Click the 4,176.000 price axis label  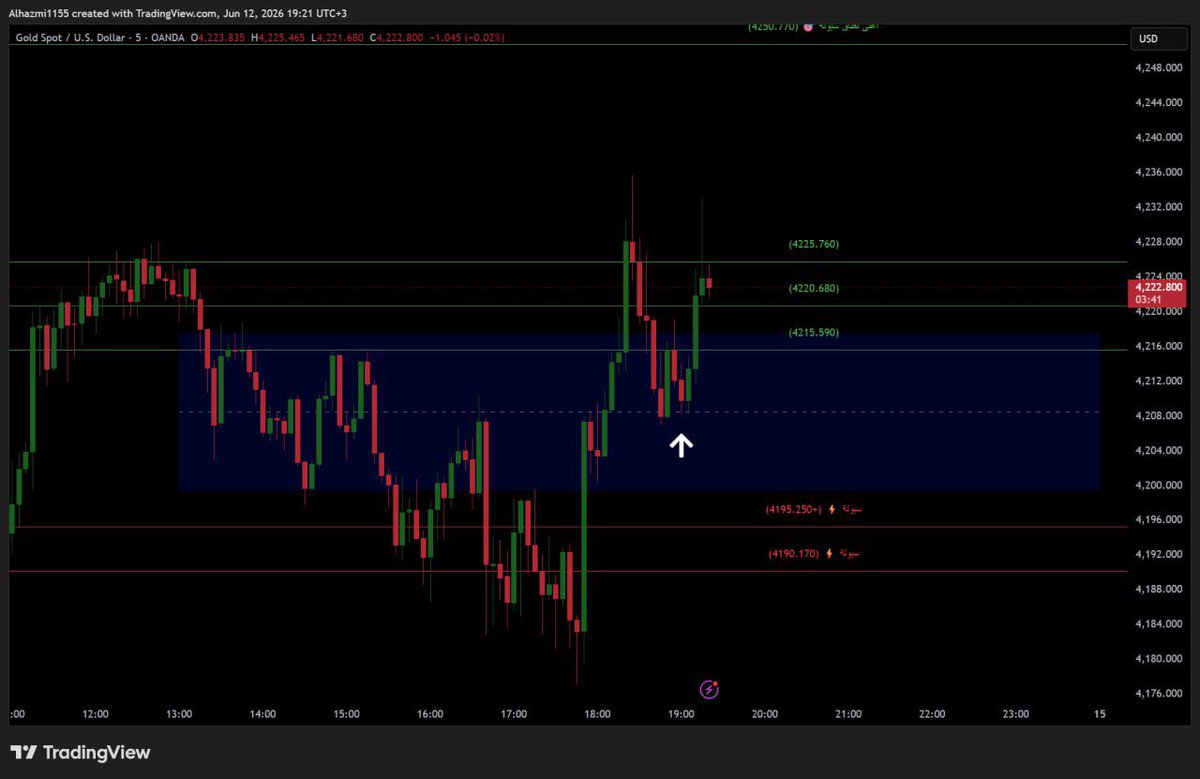(x=1160, y=694)
